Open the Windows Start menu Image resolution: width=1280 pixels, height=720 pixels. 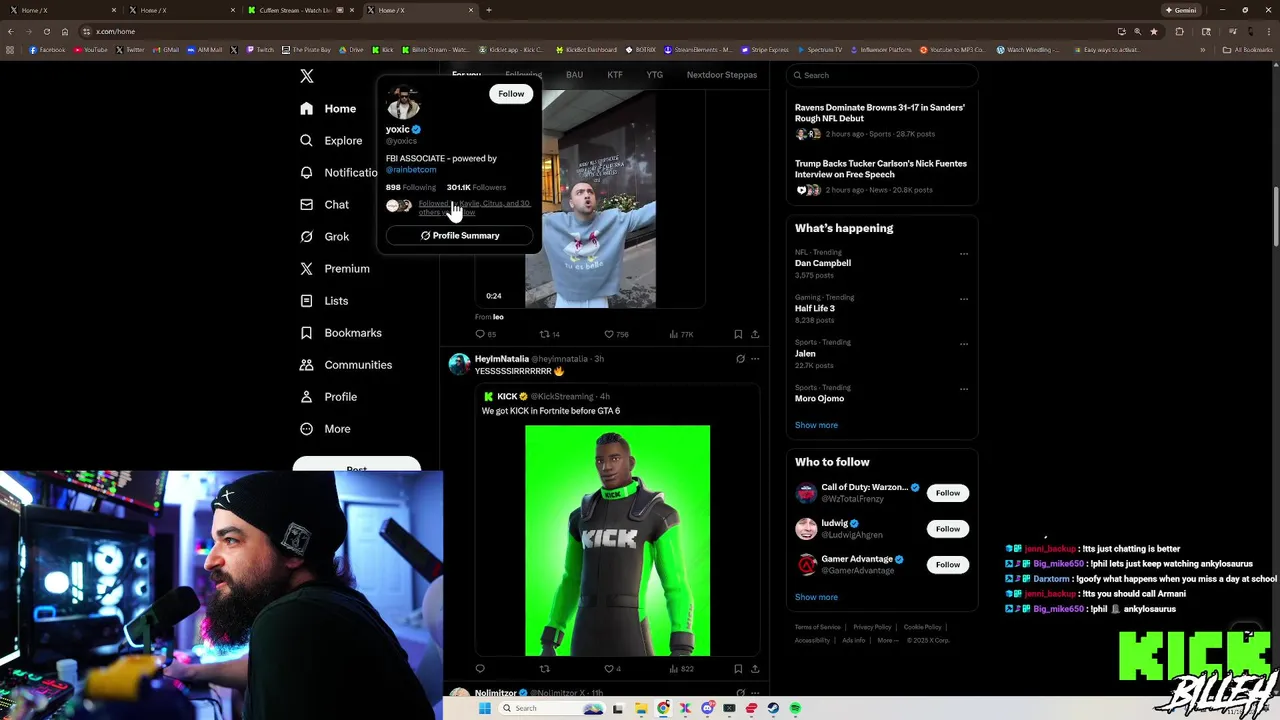[x=485, y=708]
